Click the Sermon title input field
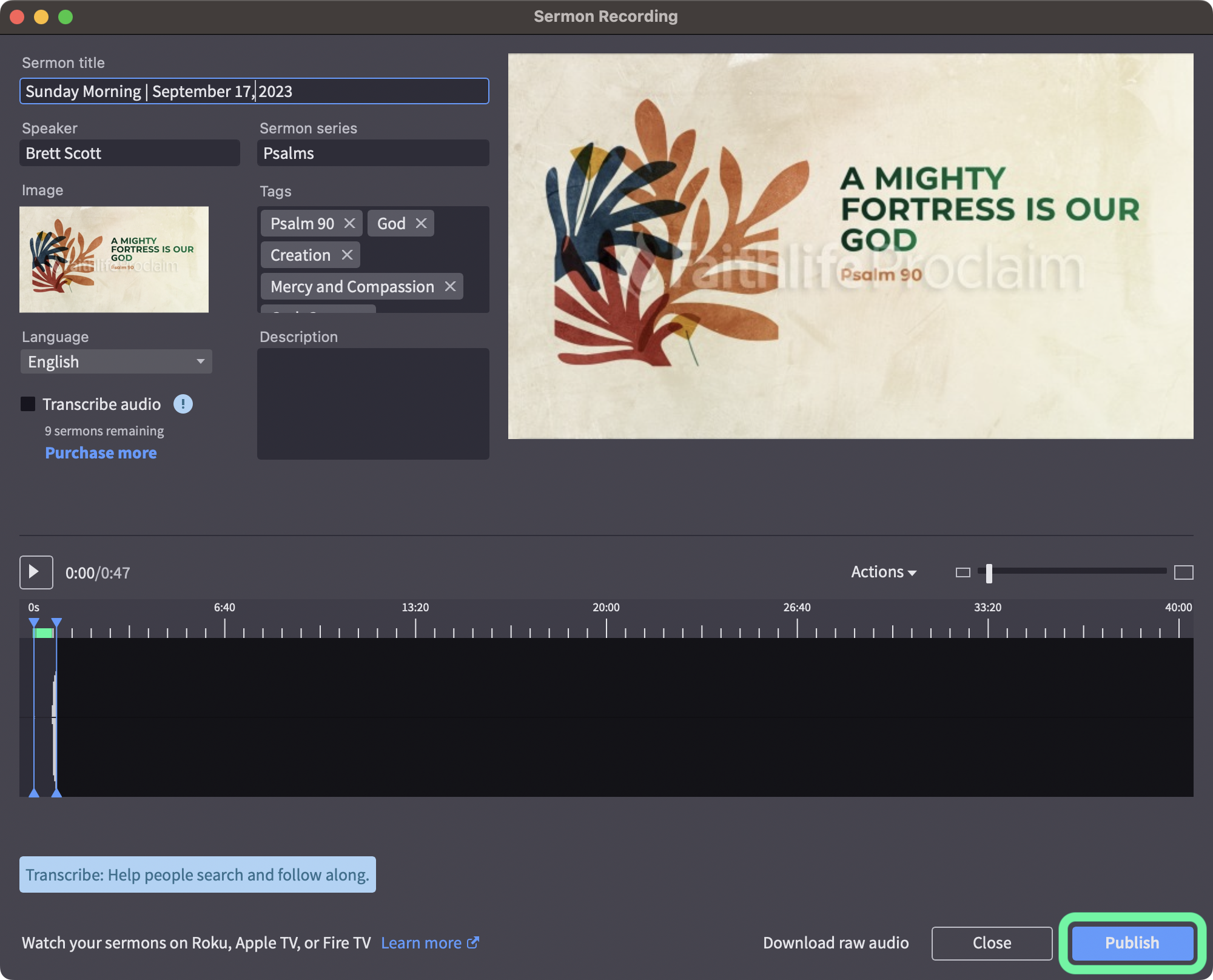Screen dimensions: 1213x980 pos(254,91)
